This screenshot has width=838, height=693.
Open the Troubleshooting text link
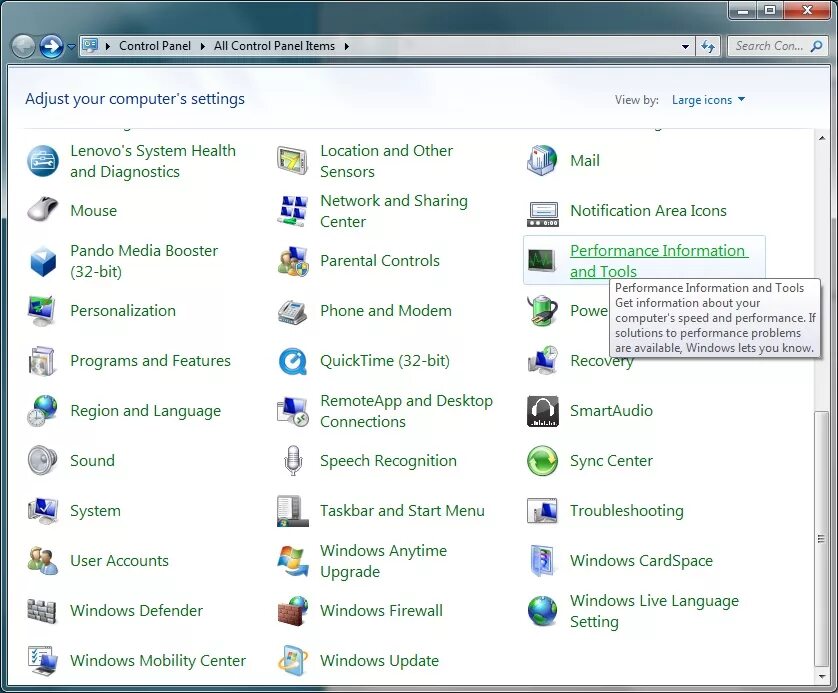(x=627, y=511)
